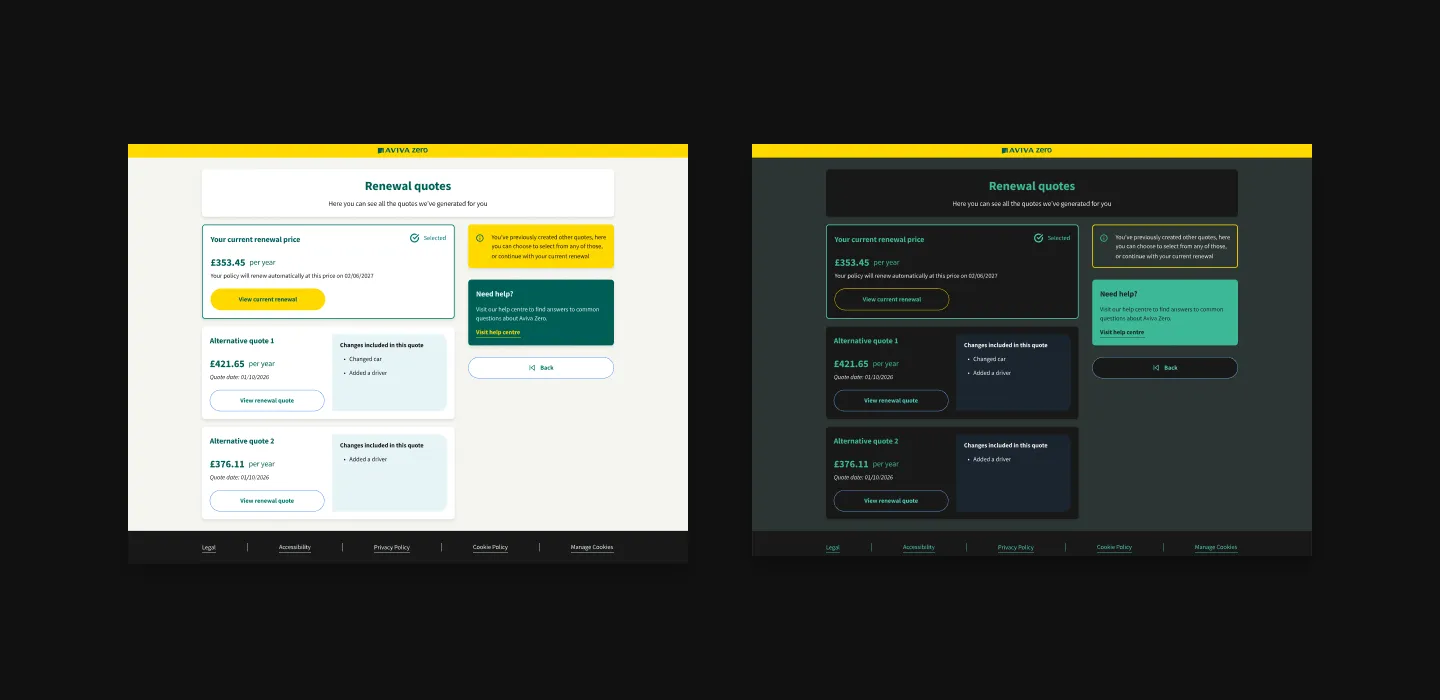
Task: Click Selected checkmark icon in dark mockup
Action: point(1038,238)
